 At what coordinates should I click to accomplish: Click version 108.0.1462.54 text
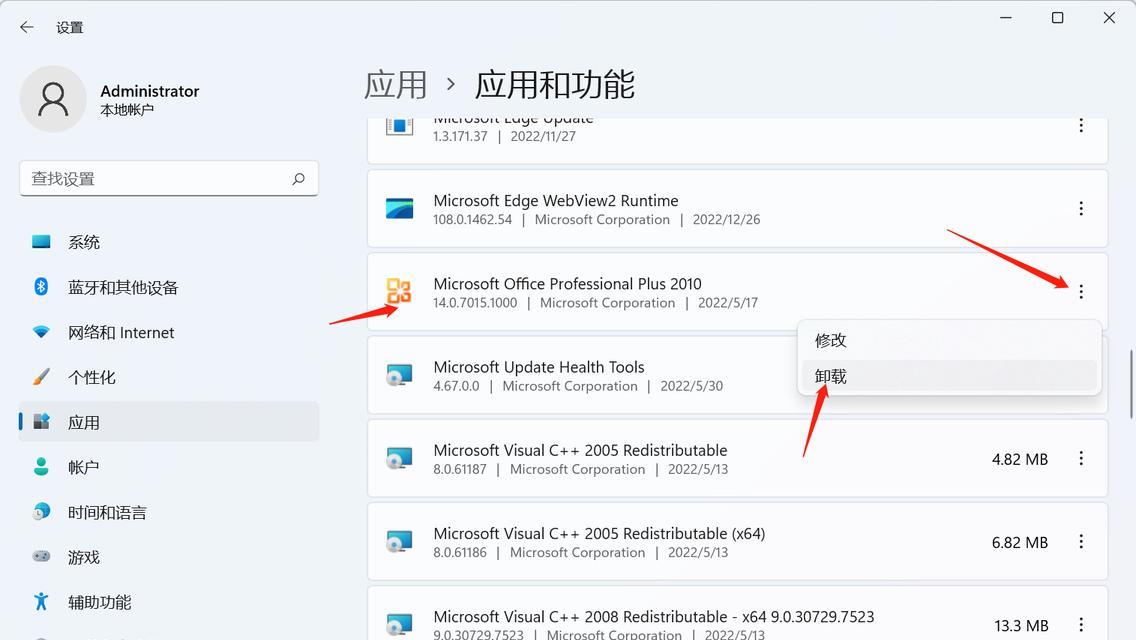(x=472, y=220)
